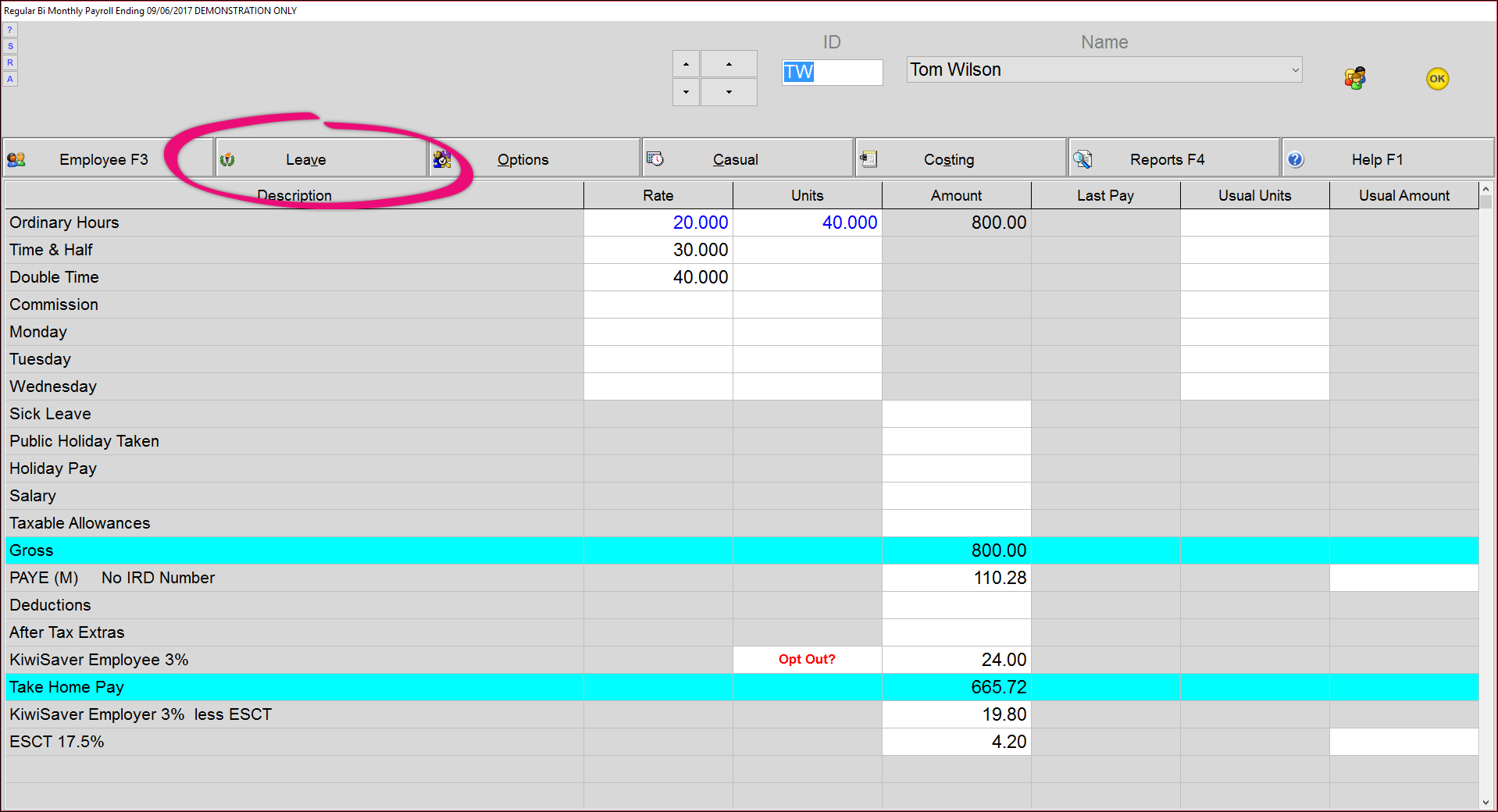Viewport: 1498px width, 812px height.
Task: Click the R icon on the left edge
Action: pyautogui.click(x=10, y=62)
